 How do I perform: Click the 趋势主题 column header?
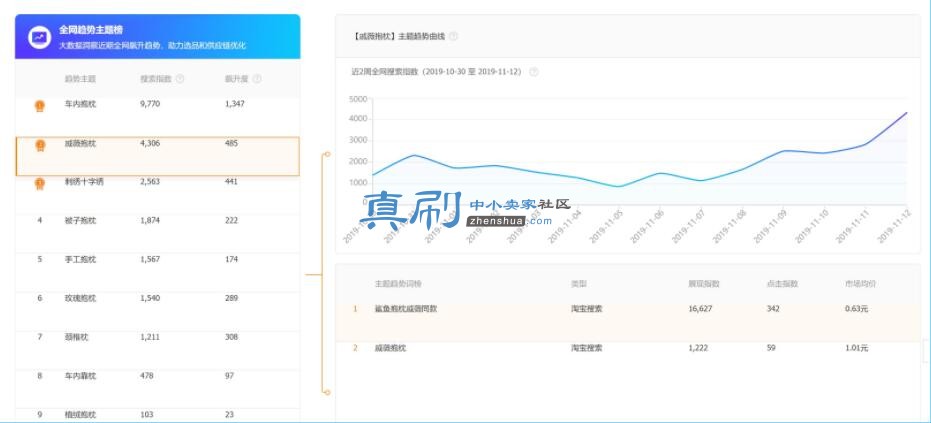[80, 78]
